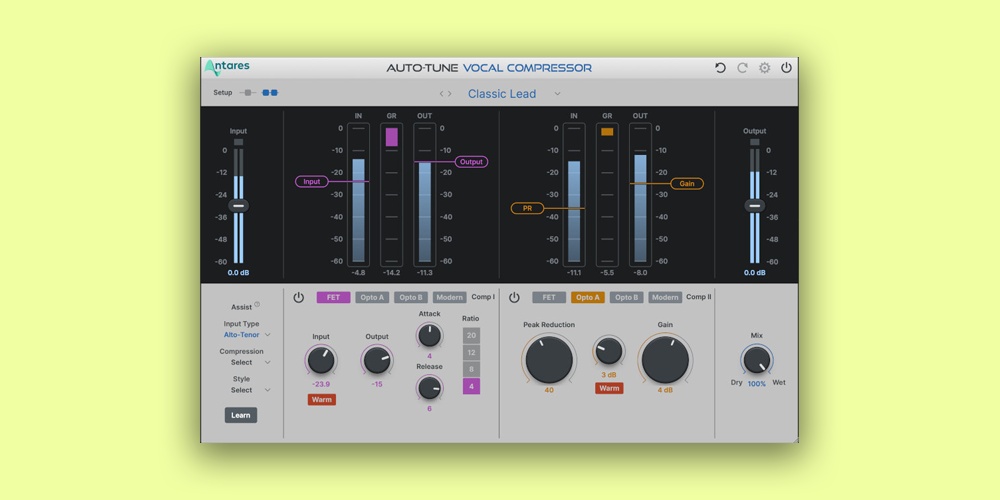Click the Mix Dry/Wet knob
The width and height of the screenshot is (1000, 500).
tap(757, 360)
